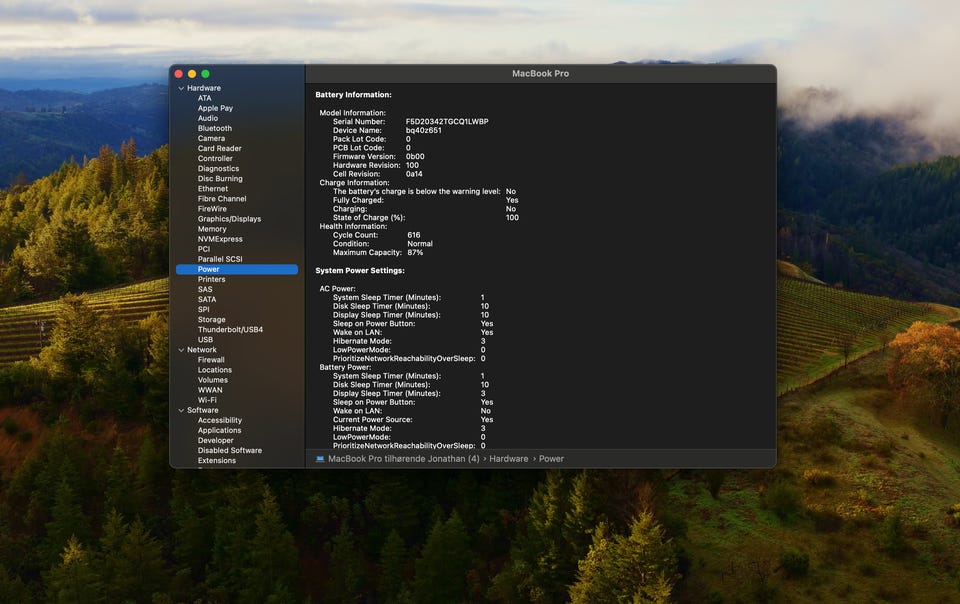Open Fibre Channel in the sidebar

click(x=222, y=199)
